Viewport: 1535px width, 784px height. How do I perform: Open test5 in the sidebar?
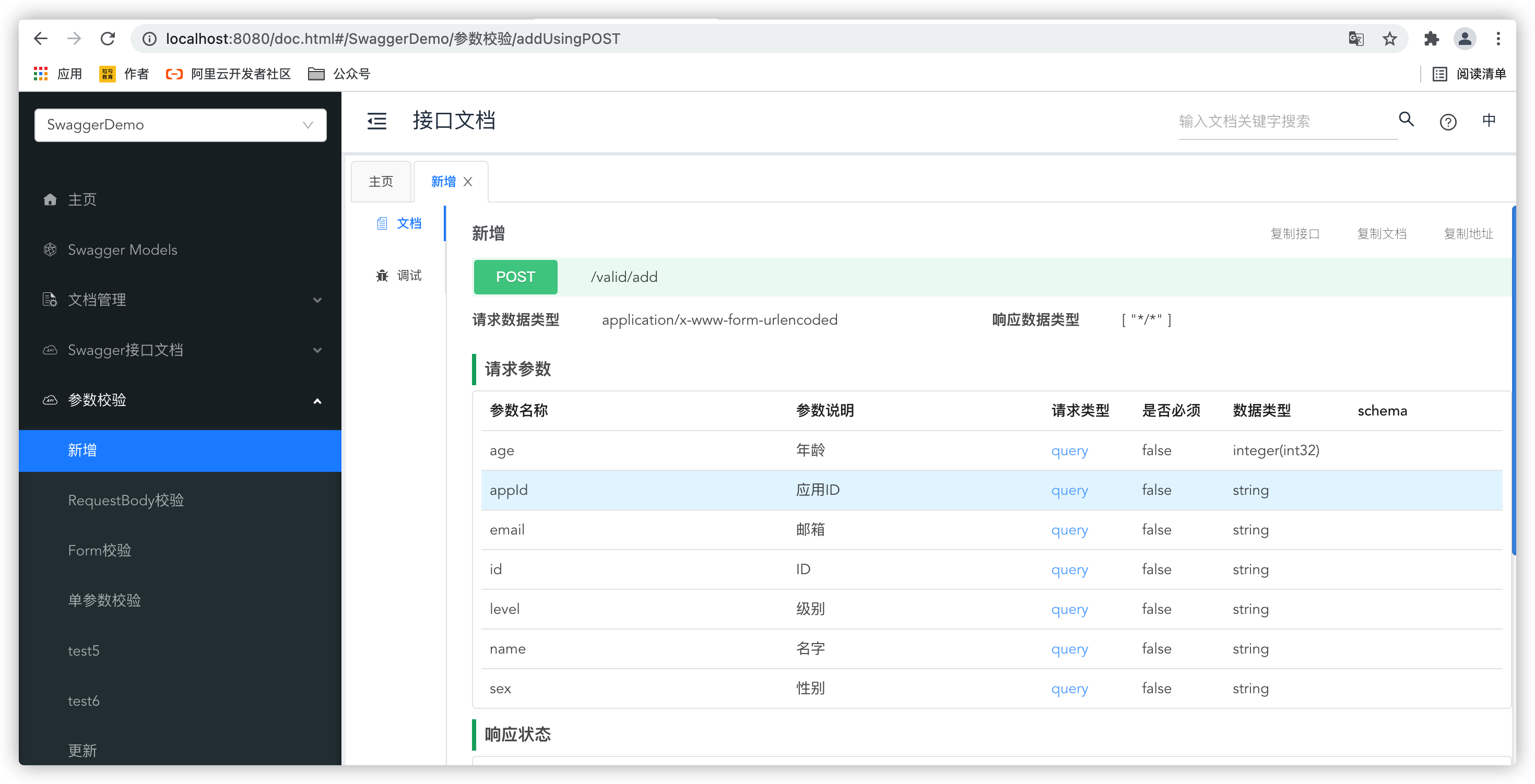click(180, 650)
